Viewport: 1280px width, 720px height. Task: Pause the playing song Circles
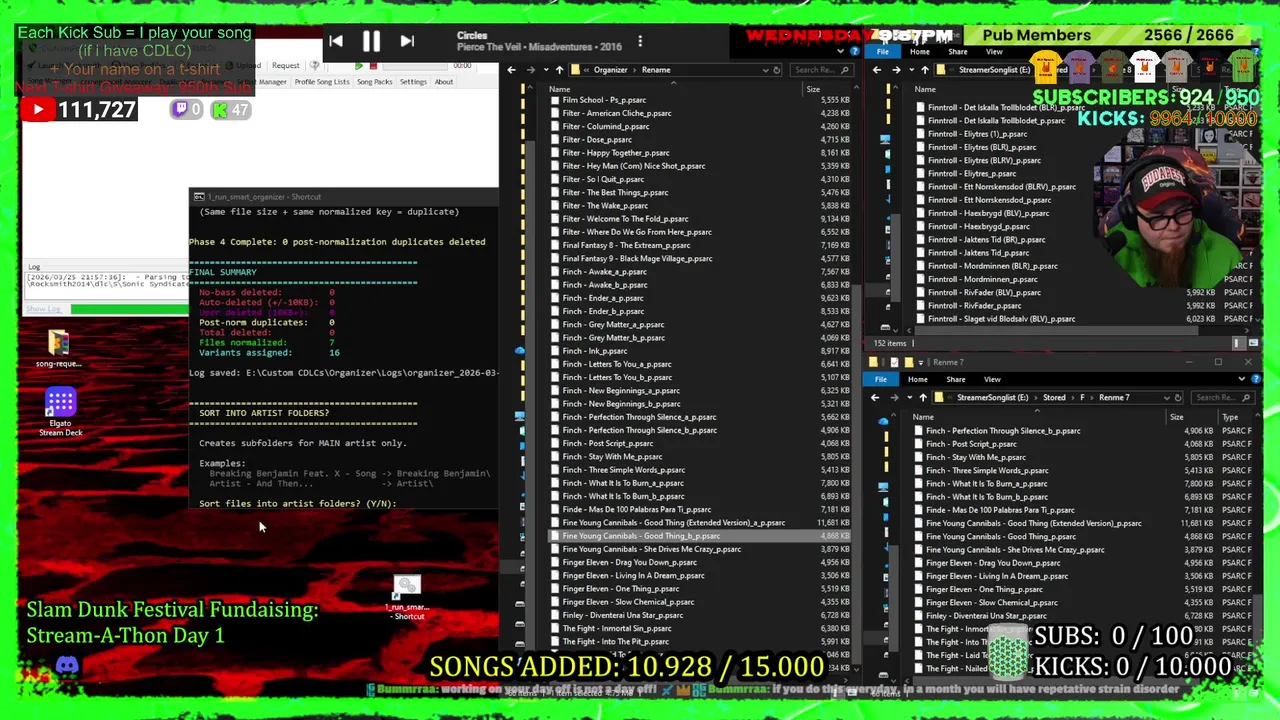coord(371,41)
